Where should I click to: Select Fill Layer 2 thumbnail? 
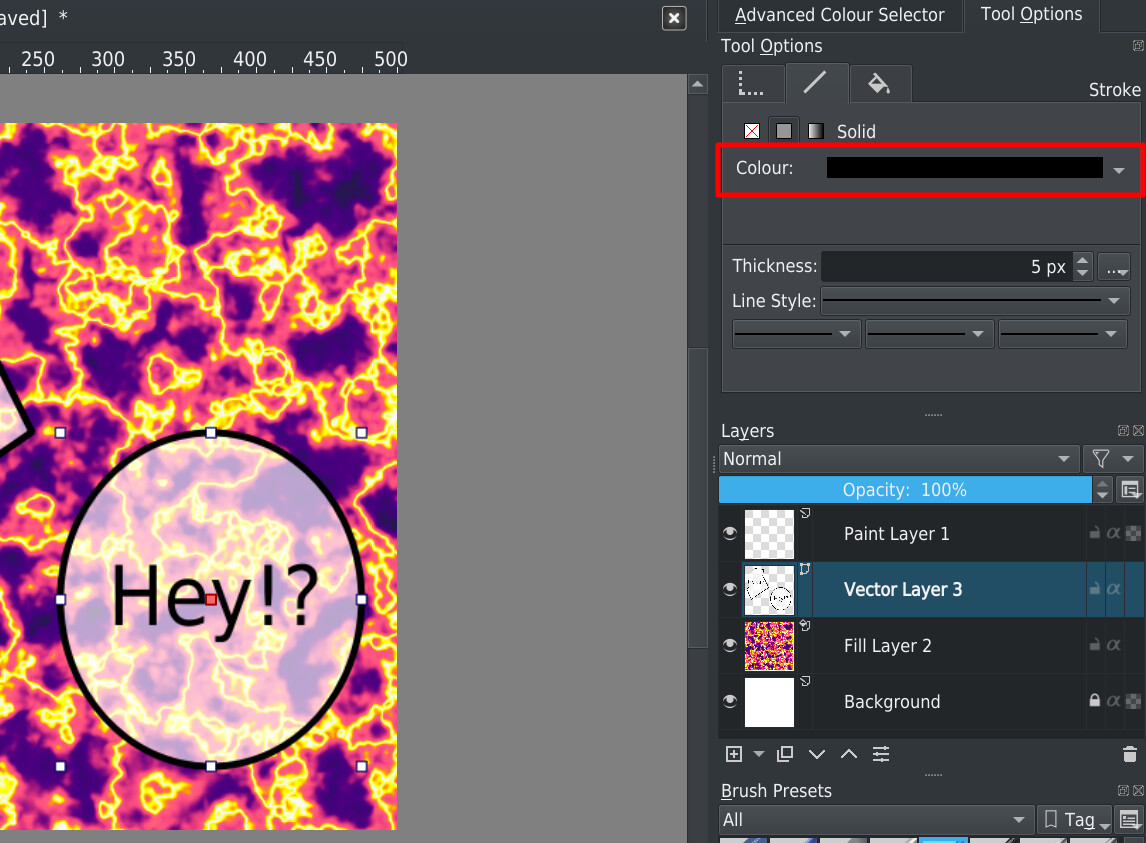769,646
